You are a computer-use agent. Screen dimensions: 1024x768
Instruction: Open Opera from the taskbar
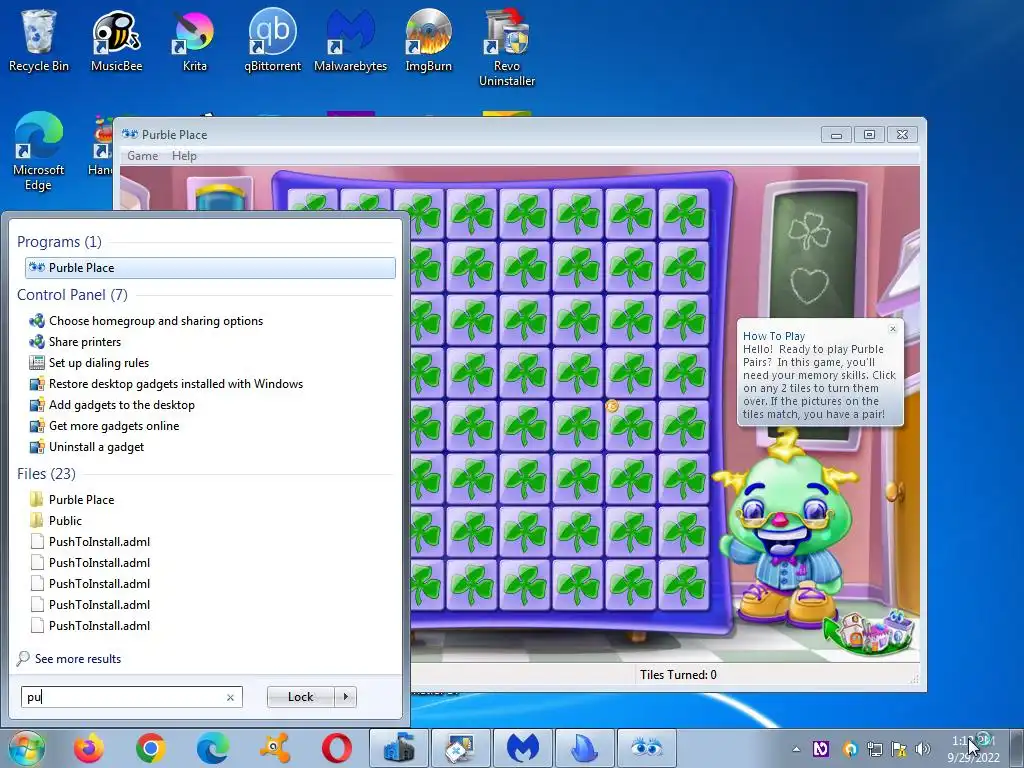(x=337, y=748)
